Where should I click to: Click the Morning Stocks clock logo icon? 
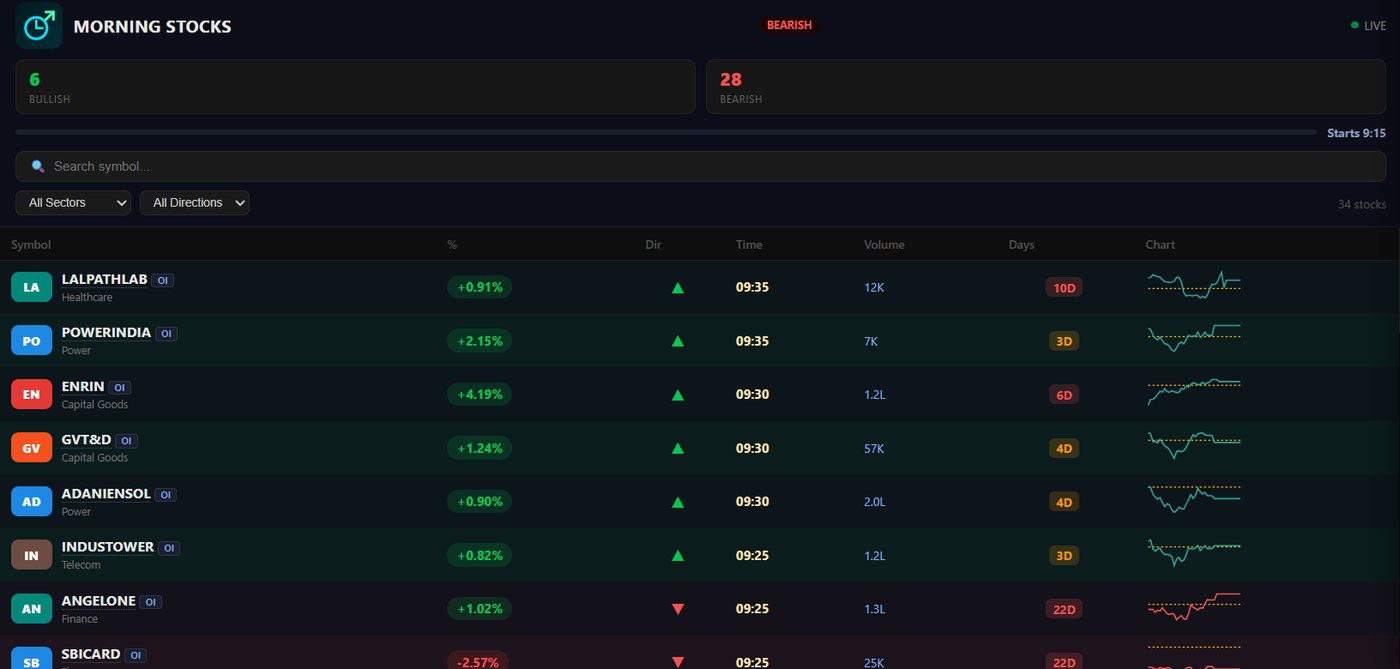click(39, 26)
